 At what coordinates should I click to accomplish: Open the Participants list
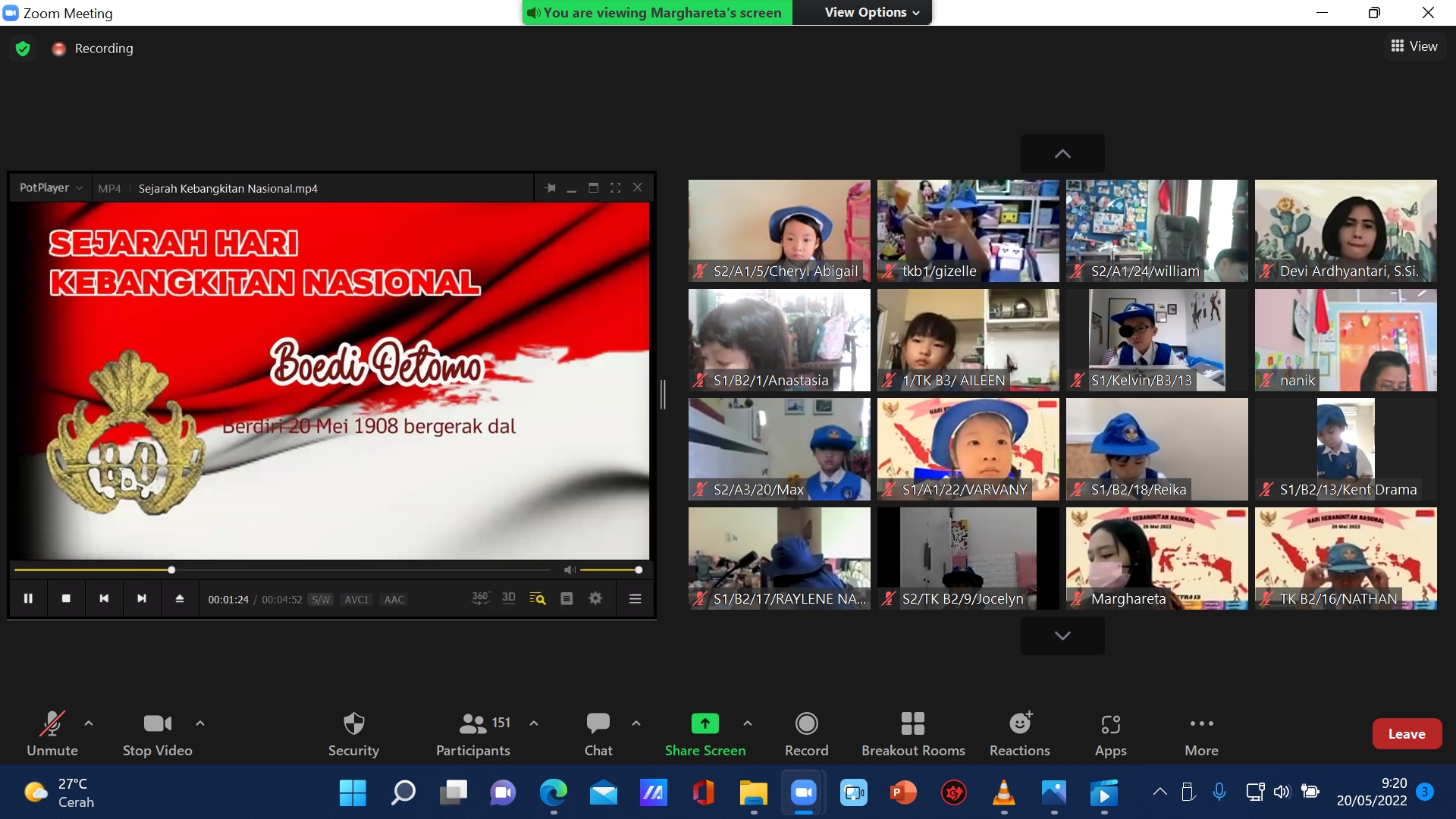click(x=473, y=724)
